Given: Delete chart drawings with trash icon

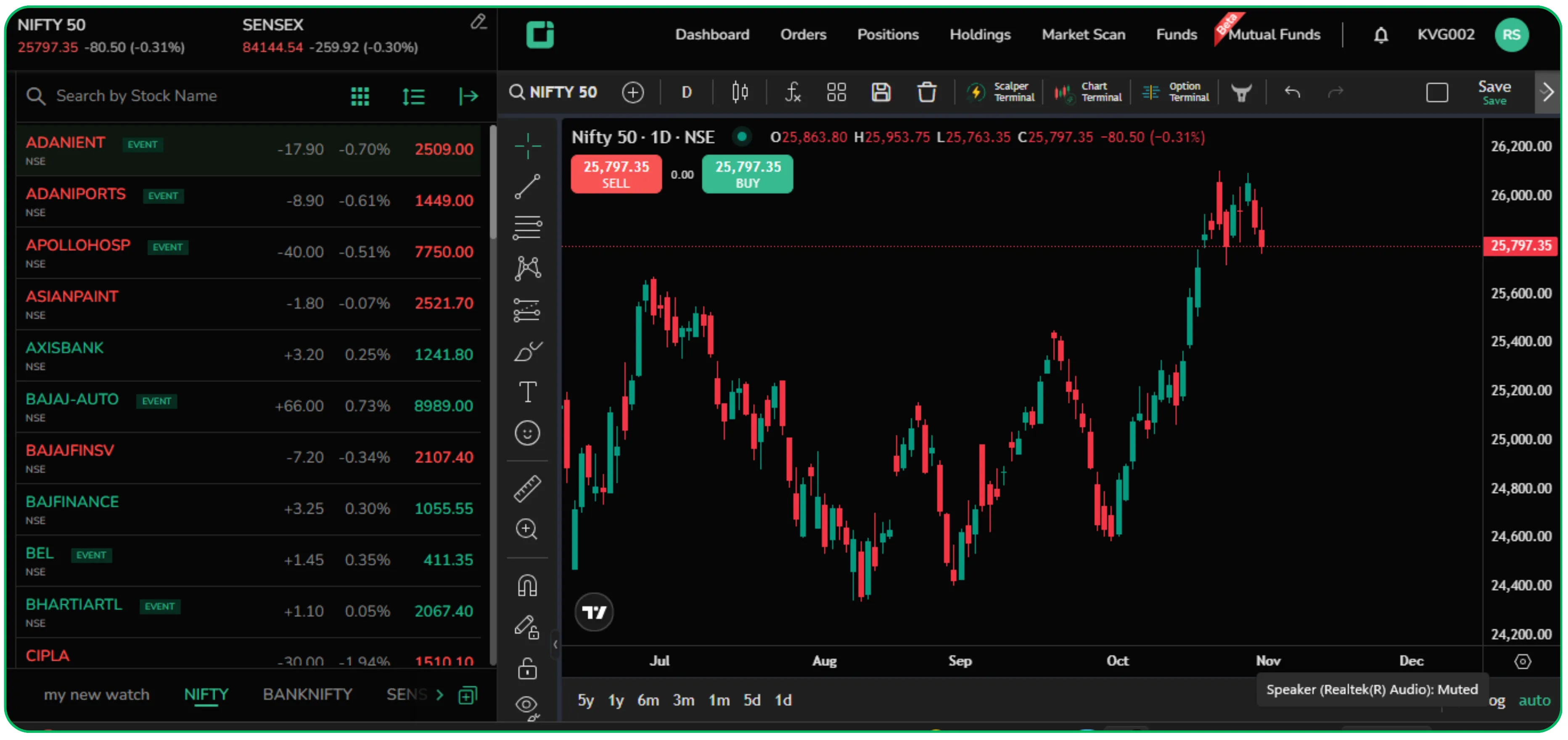Looking at the screenshot, I should pyautogui.click(x=926, y=92).
